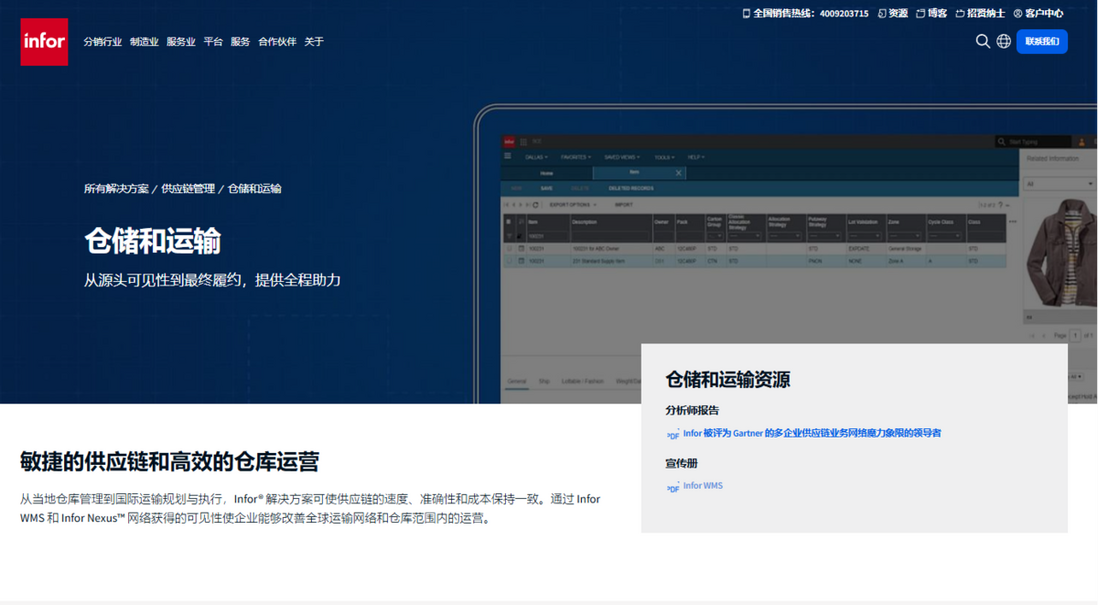Click the 联系我们 button
Viewport: 1098px width, 605px height.
(1042, 41)
